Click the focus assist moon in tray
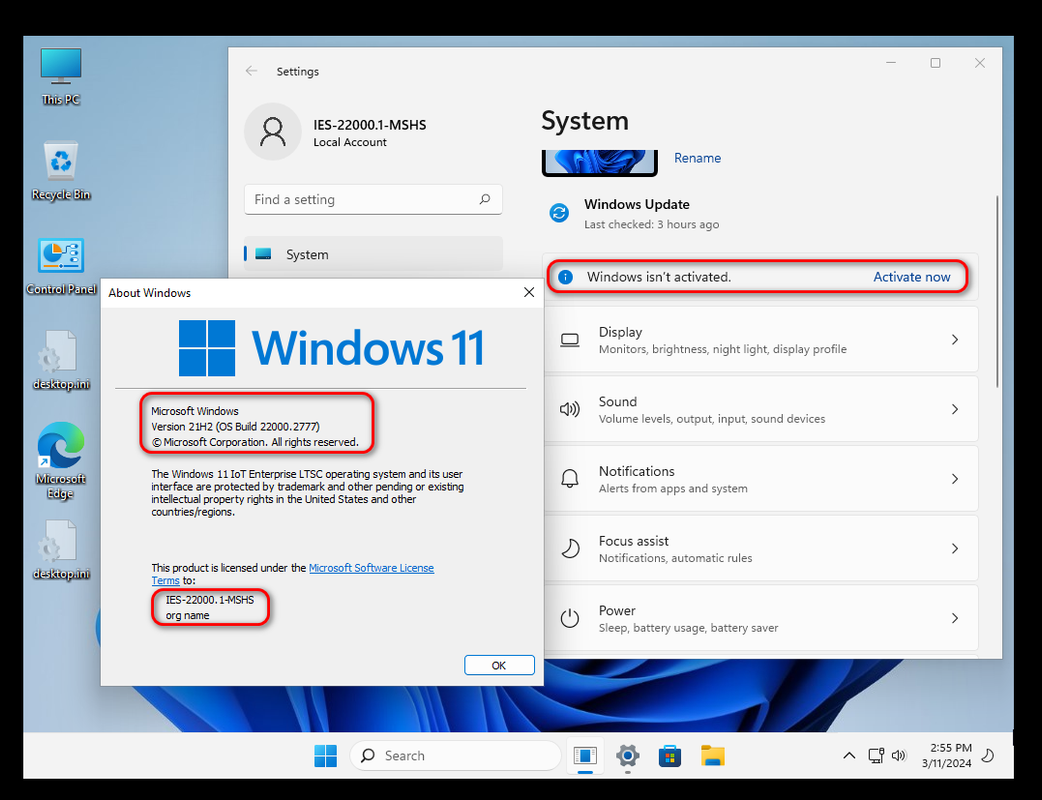Screen dimensions: 1042x800 pos(988,755)
